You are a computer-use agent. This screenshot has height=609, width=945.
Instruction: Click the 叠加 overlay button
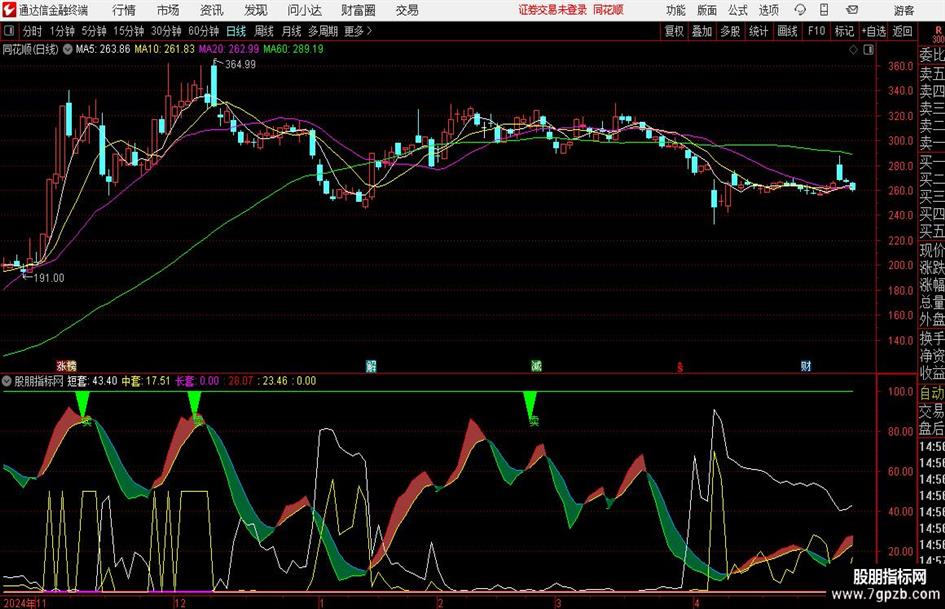pyautogui.click(x=702, y=31)
